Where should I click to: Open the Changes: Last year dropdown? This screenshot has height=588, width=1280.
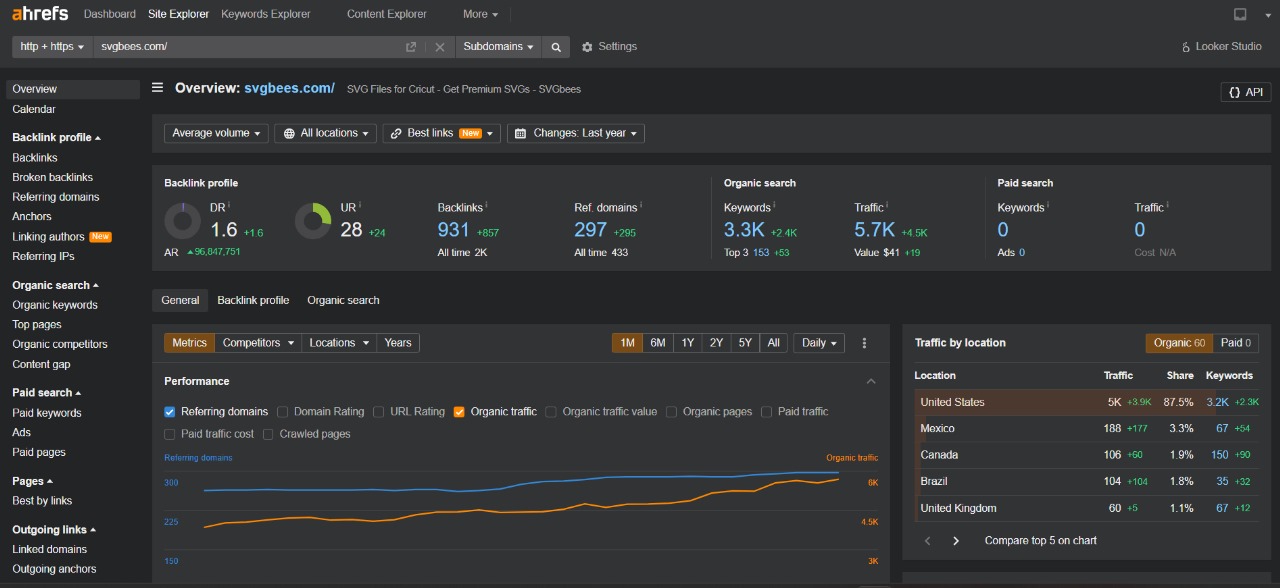[576, 133]
